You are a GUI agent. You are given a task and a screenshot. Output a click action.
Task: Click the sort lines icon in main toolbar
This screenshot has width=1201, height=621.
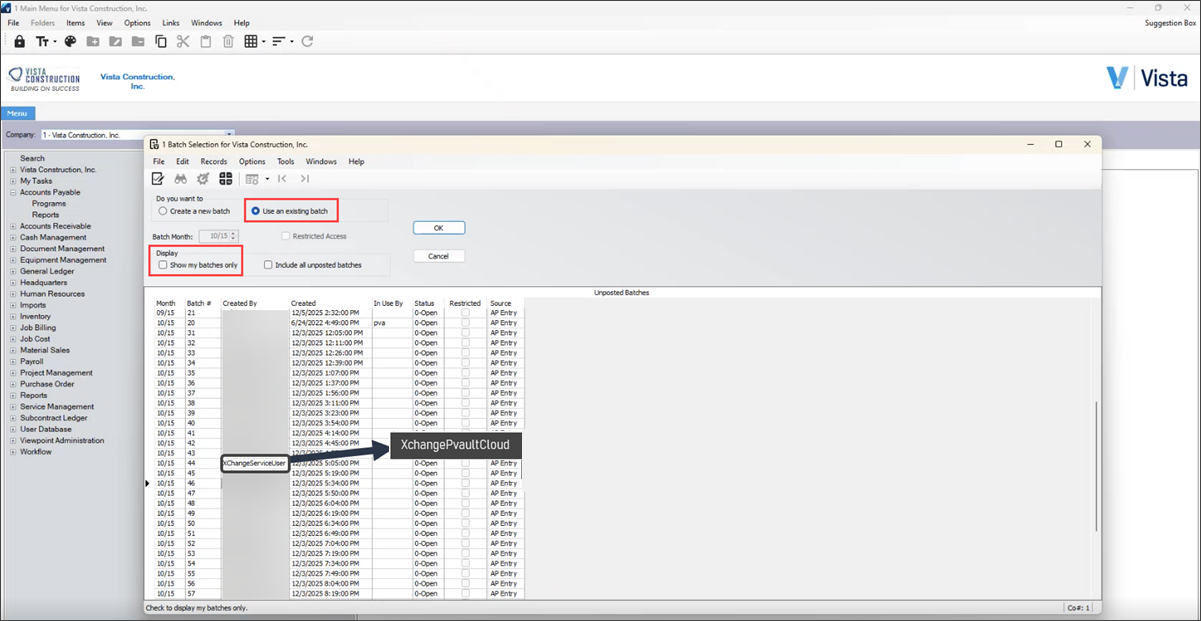click(279, 41)
